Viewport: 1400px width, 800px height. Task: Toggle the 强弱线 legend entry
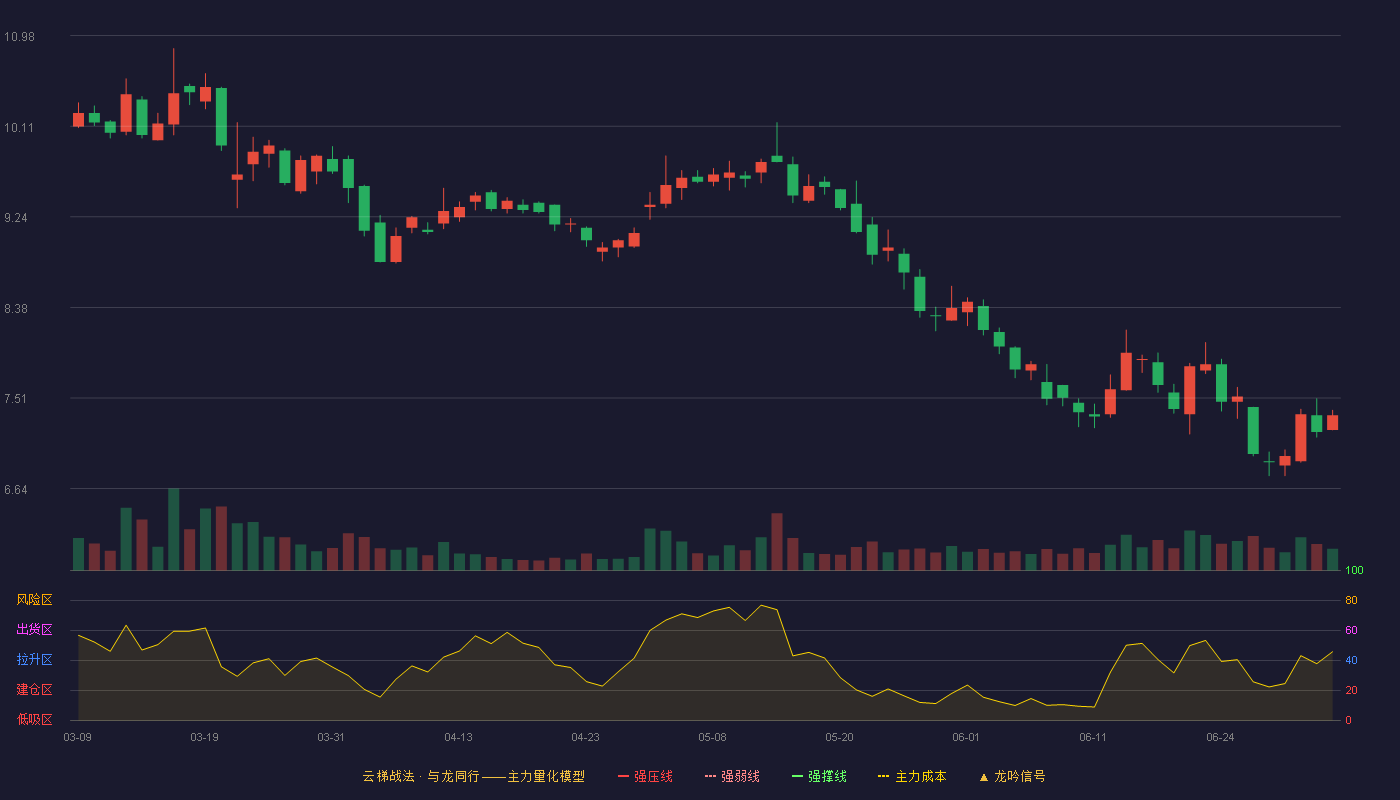click(732, 776)
